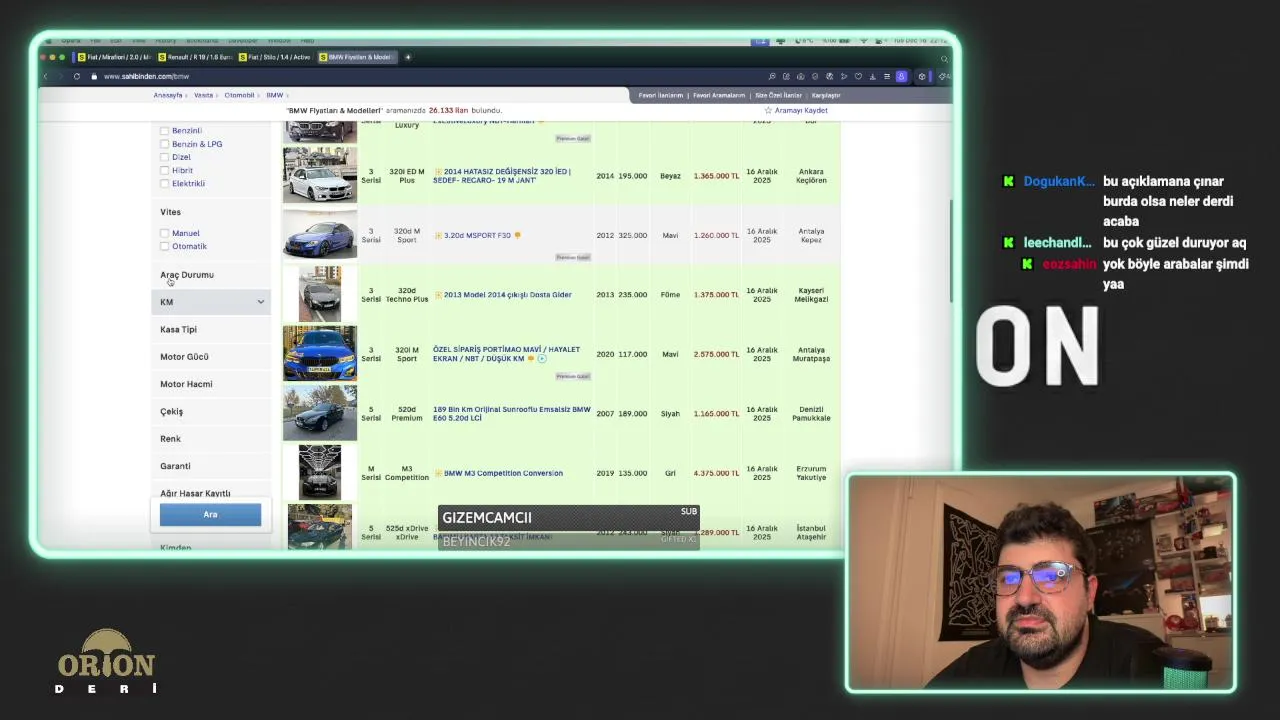Click the video play icon after DÜŞÜK KM

(542, 358)
